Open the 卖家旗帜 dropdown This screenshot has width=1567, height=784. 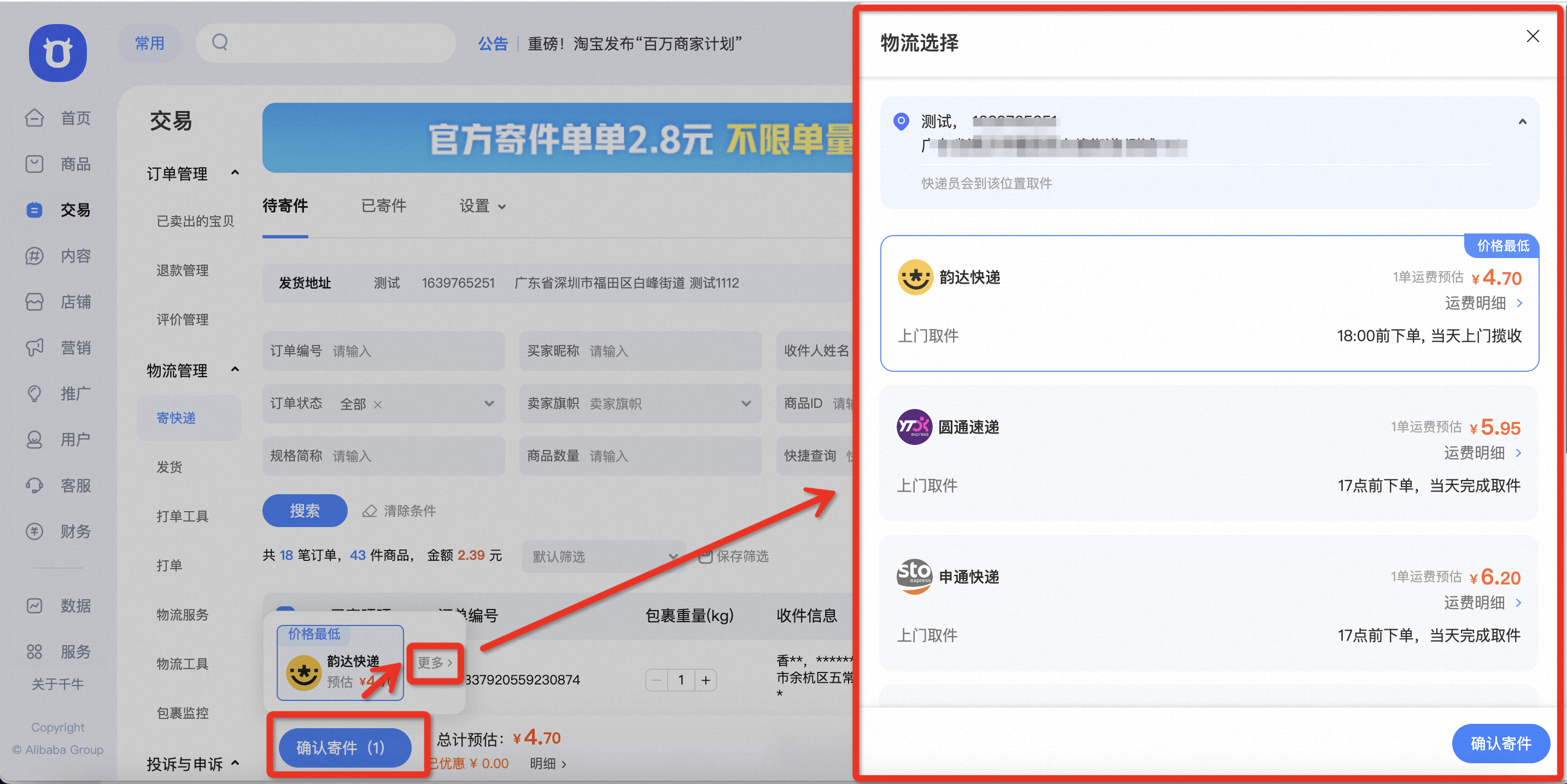pyautogui.click(x=641, y=404)
